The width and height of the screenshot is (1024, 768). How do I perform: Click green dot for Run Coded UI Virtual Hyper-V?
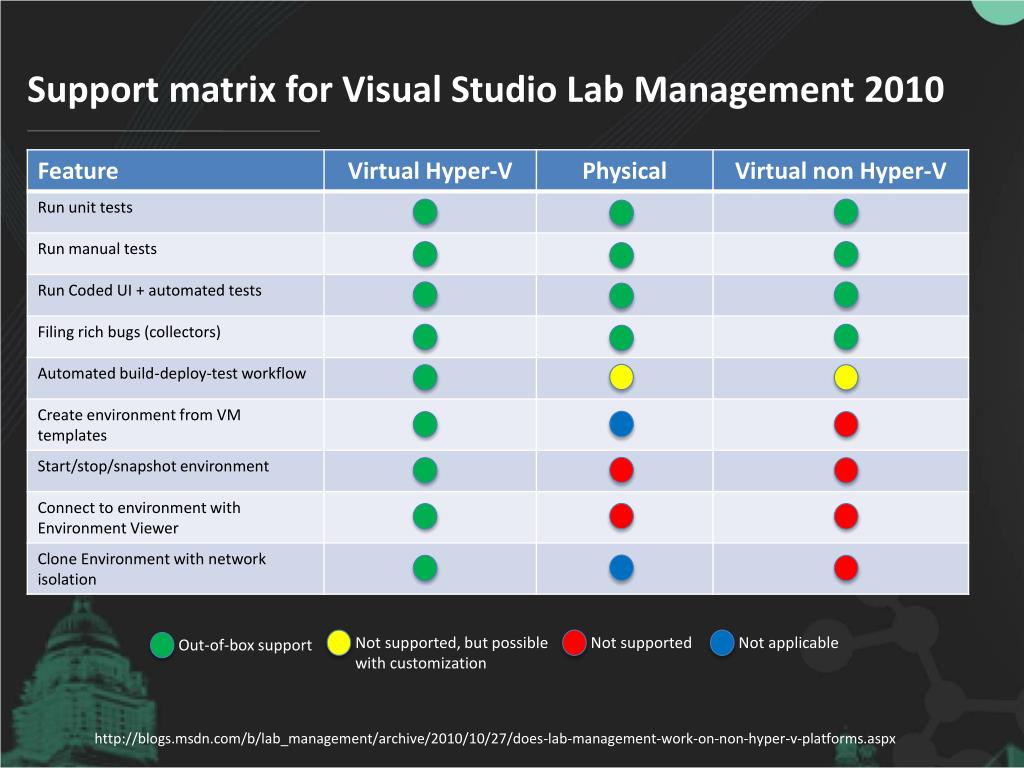(x=425, y=295)
